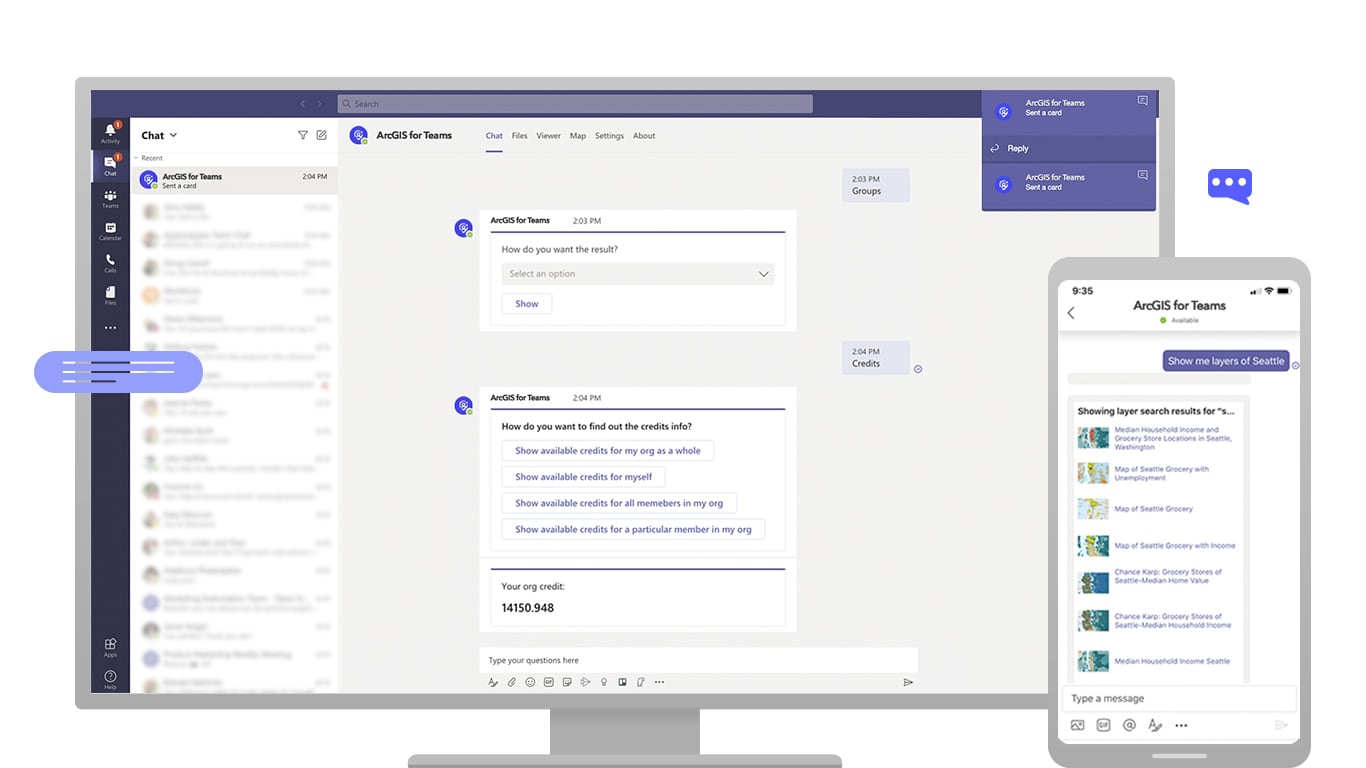
Task: Tap the back arrow on the phone
Action: 1071,313
